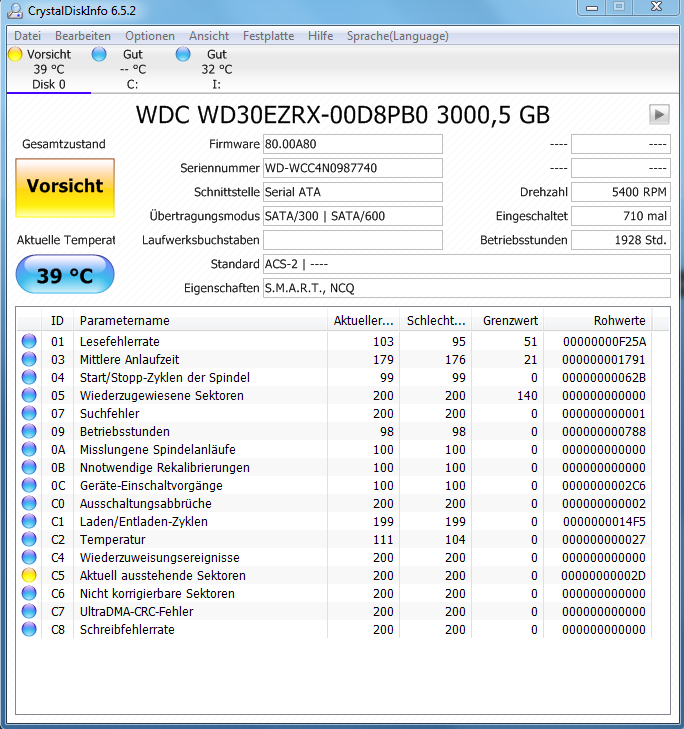Image resolution: width=684 pixels, height=729 pixels.
Task: Click the UltraDMA-CRC-Fehler parameter name
Action: point(136,611)
